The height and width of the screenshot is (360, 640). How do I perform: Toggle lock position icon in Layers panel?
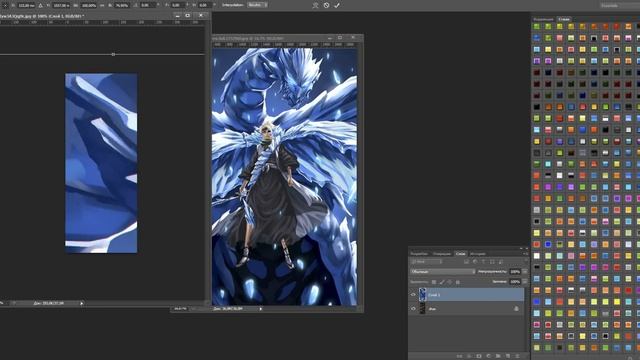point(450,282)
